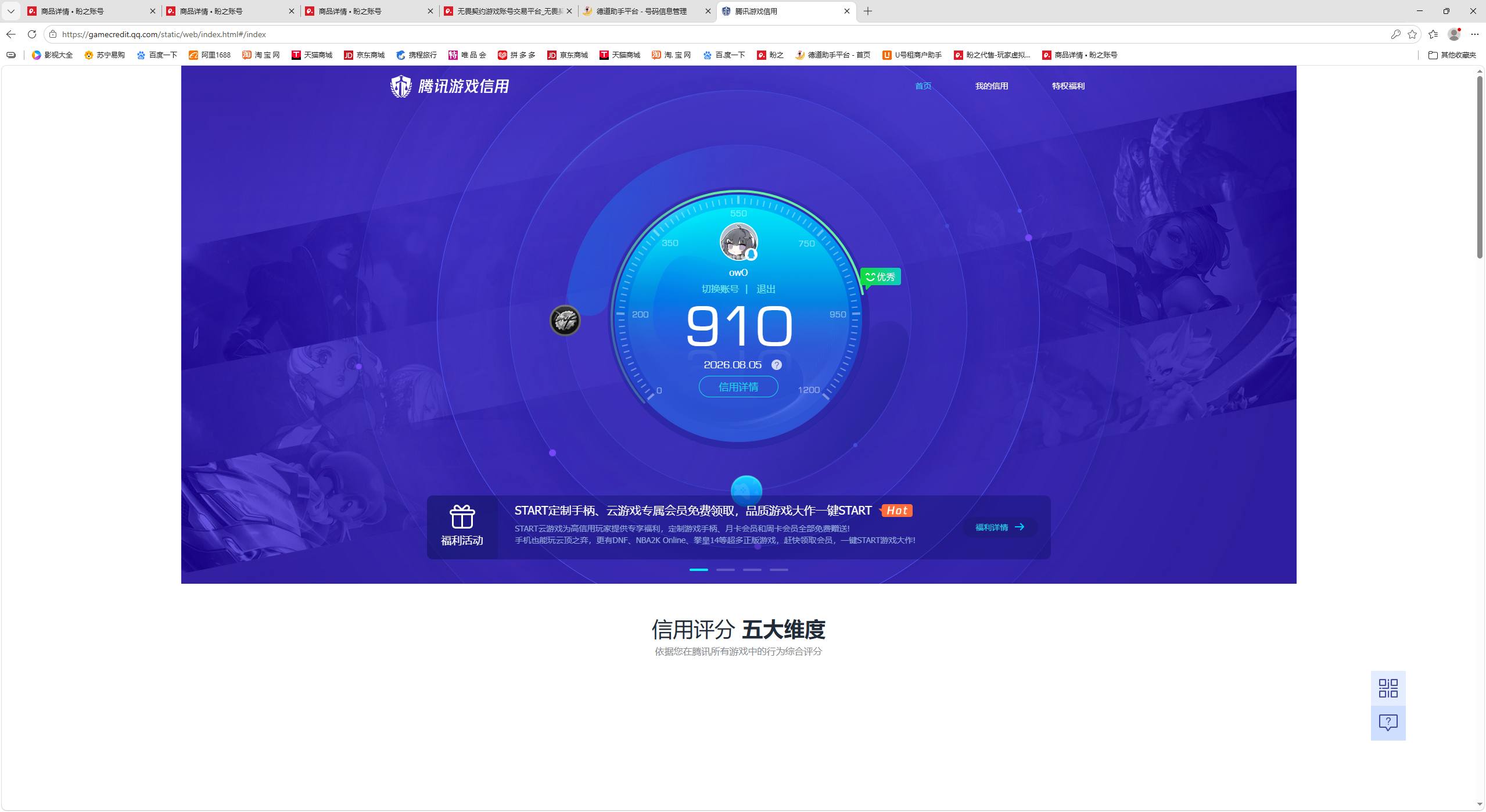The height and width of the screenshot is (812, 1486).
Task: Open 盼之代售-玩家虚拟 bookmark
Action: 992,55
